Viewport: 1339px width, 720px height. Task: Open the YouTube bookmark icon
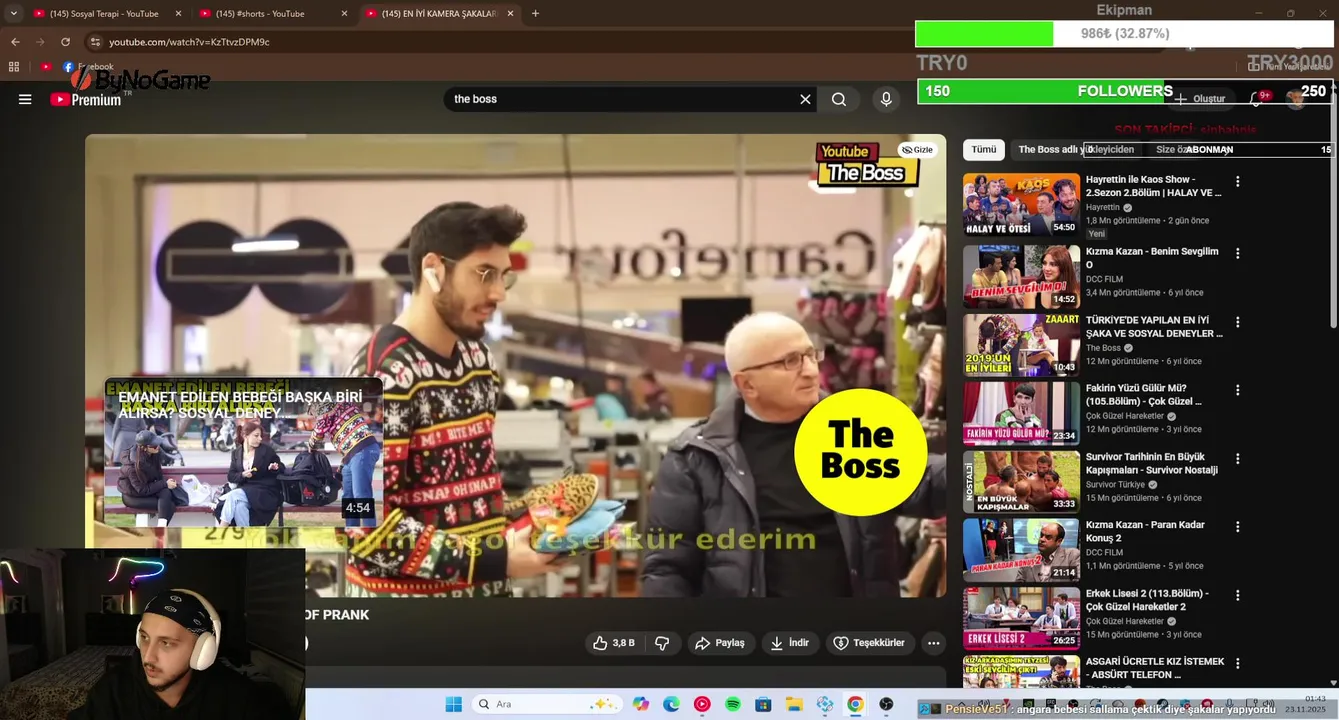pos(46,67)
